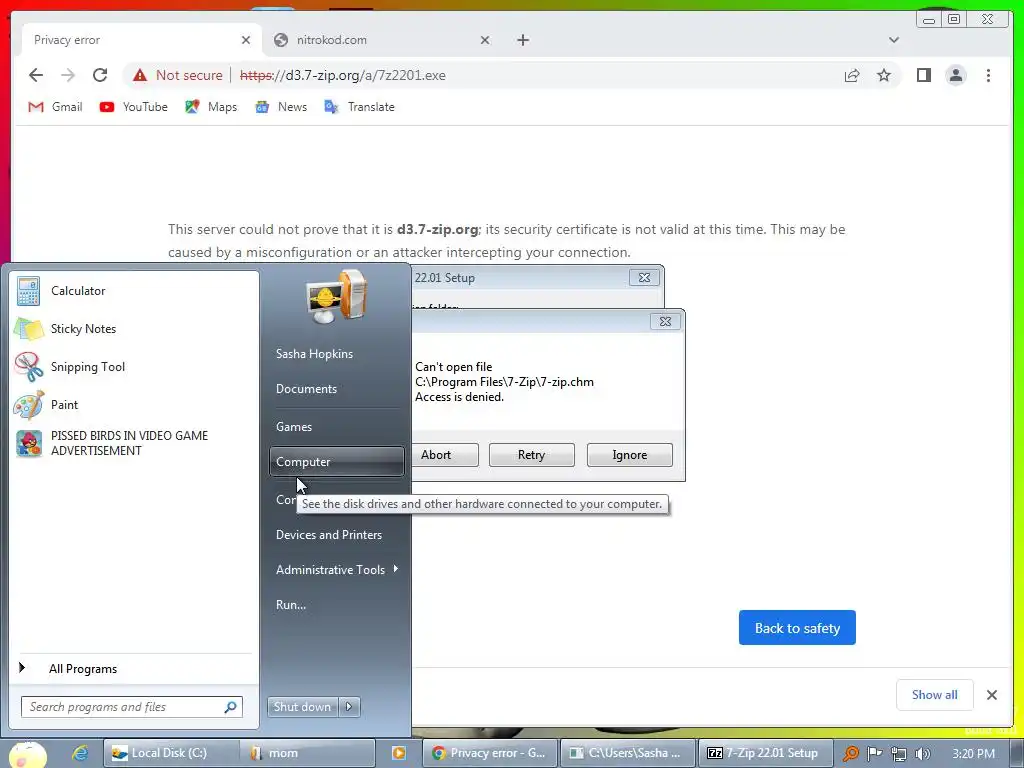Open the News bookmark
1024x768 pixels.
(281, 107)
